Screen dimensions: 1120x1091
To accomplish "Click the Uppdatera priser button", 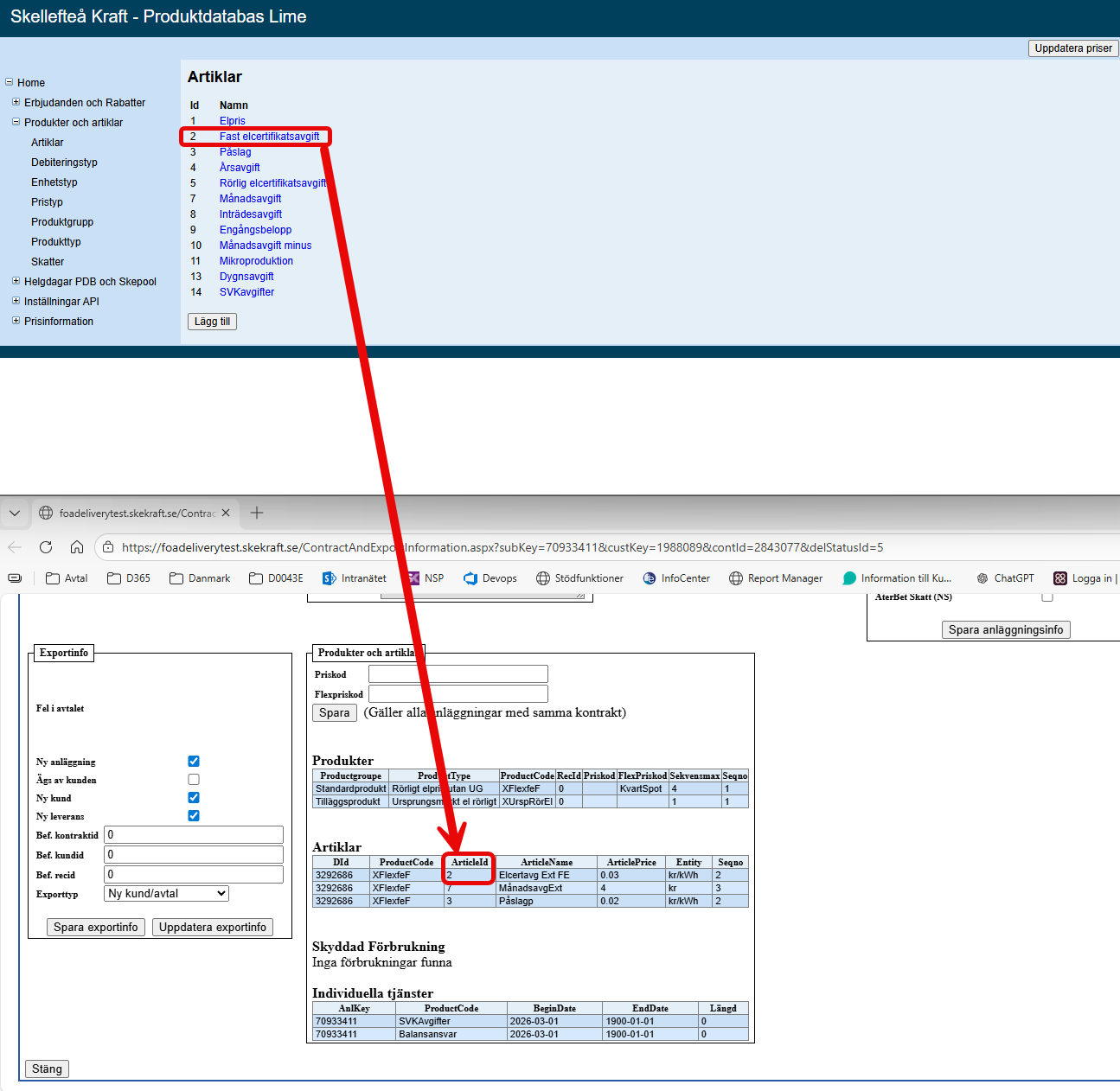I will tap(1072, 48).
